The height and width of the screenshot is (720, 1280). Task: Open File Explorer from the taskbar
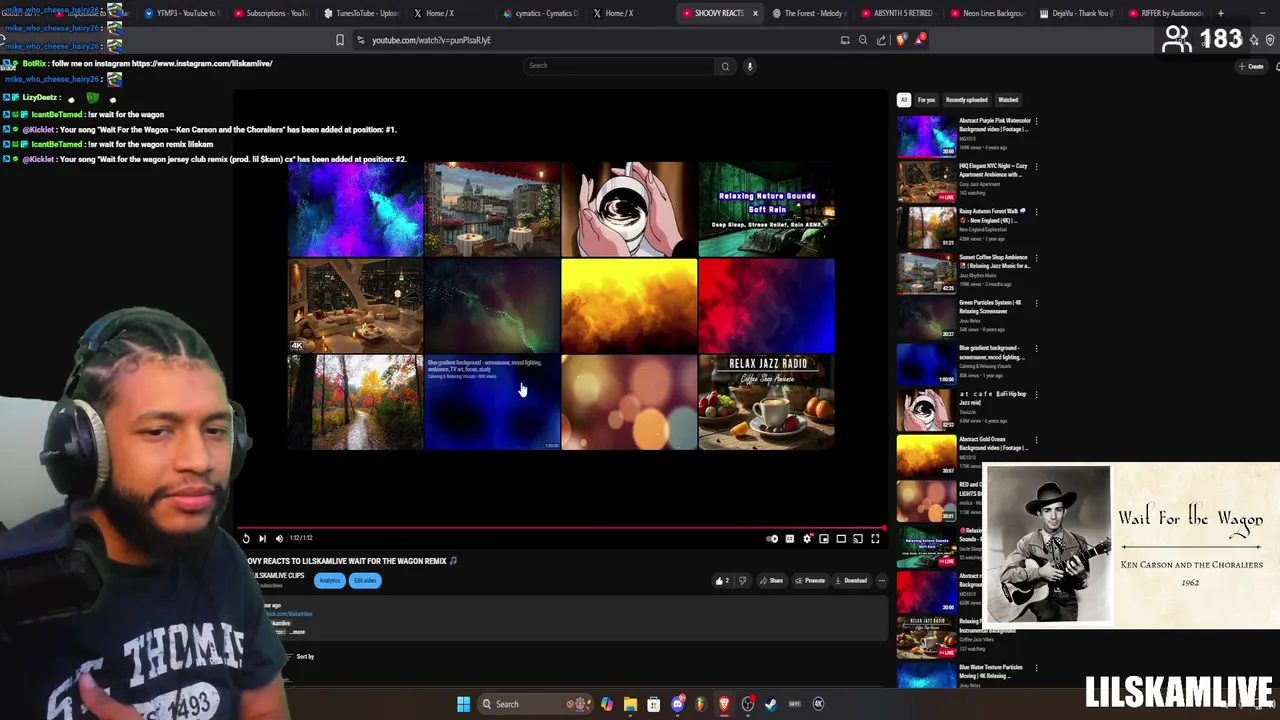(x=630, y=704)
